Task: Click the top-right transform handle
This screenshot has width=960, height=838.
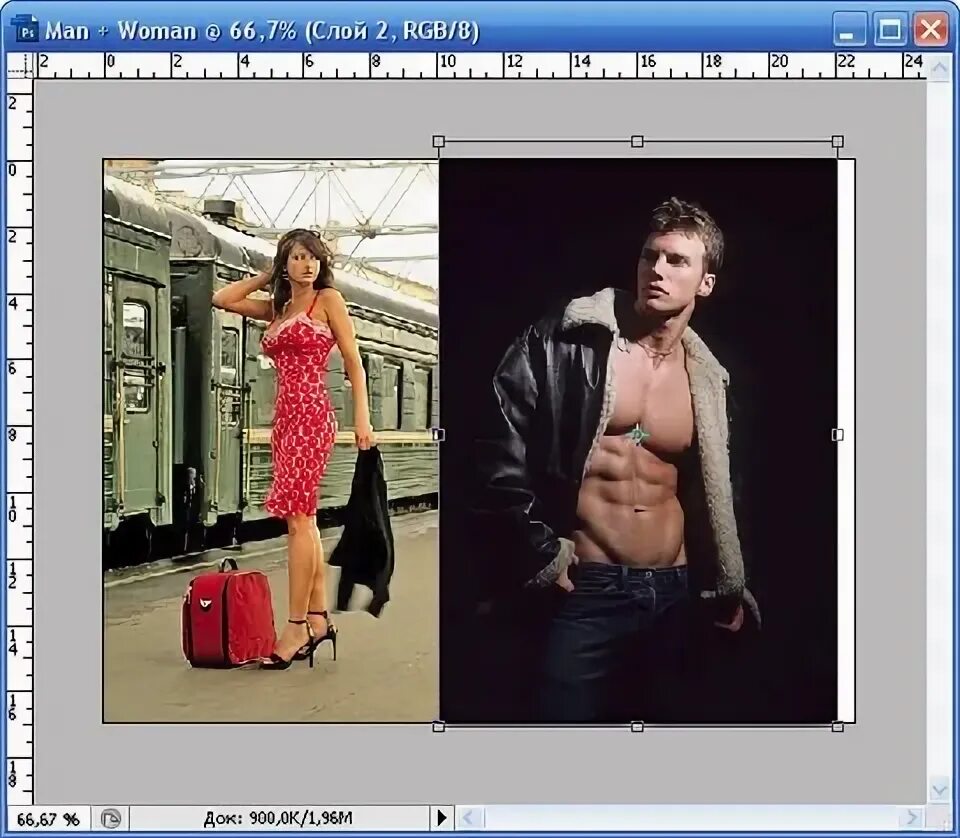Action: [x=838, y=141]
